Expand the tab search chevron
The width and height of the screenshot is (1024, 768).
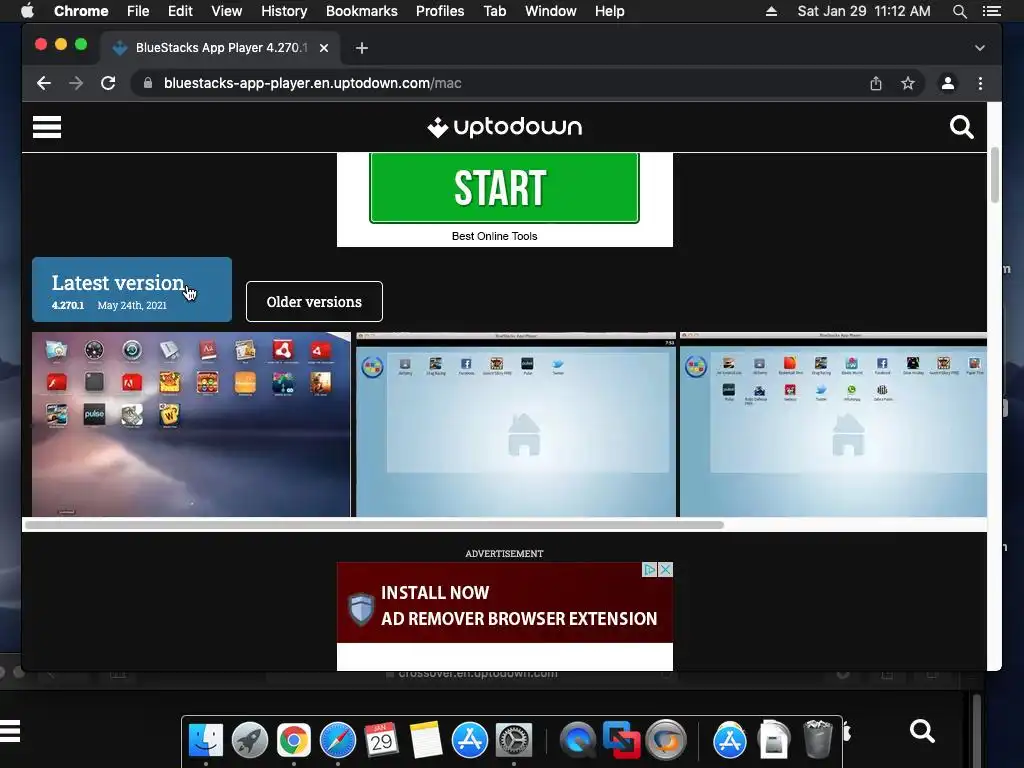pos(980,48)
